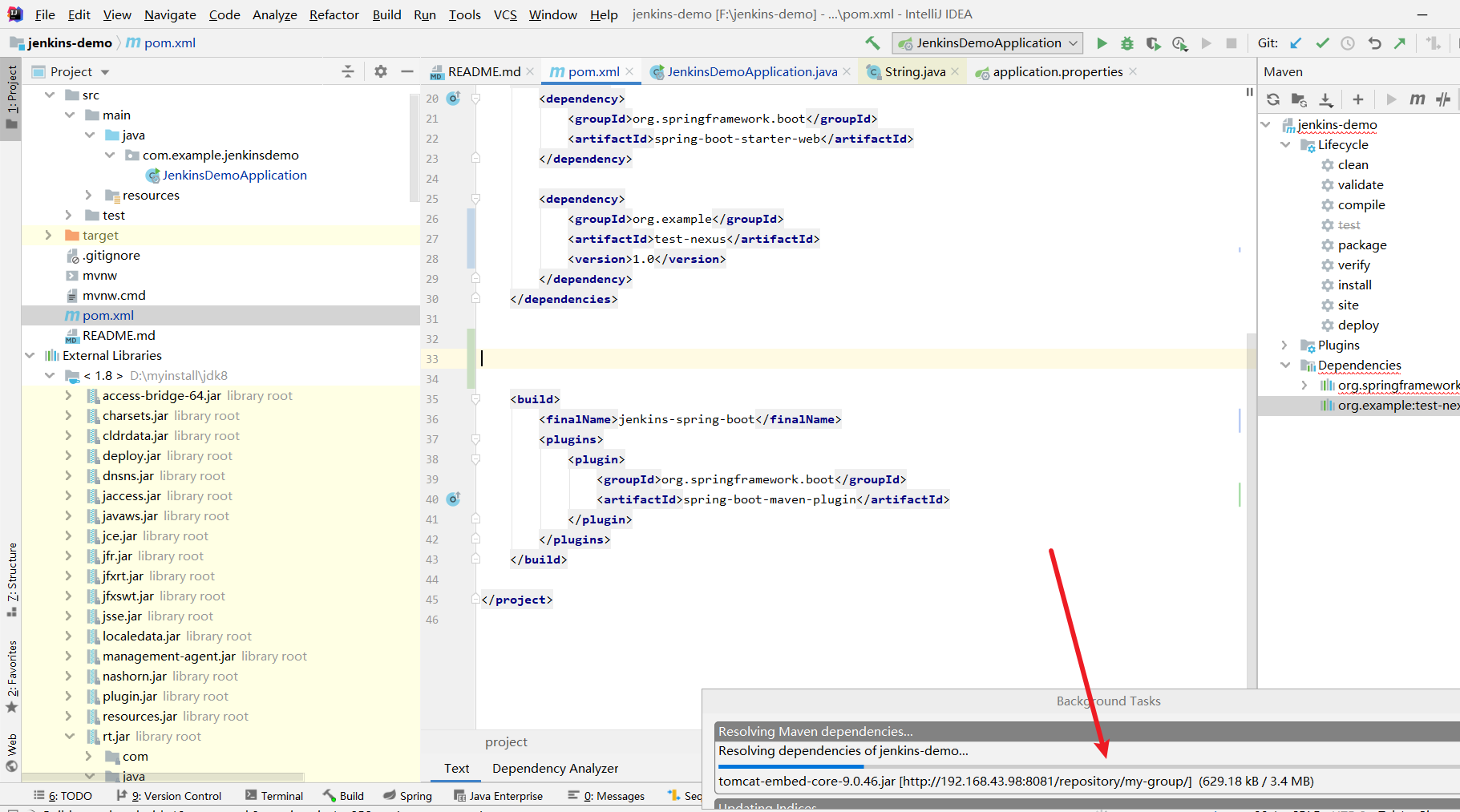This screenshot has height=812, width=1460.
Task: Open the Refactor menu
Action: [334, 14]
